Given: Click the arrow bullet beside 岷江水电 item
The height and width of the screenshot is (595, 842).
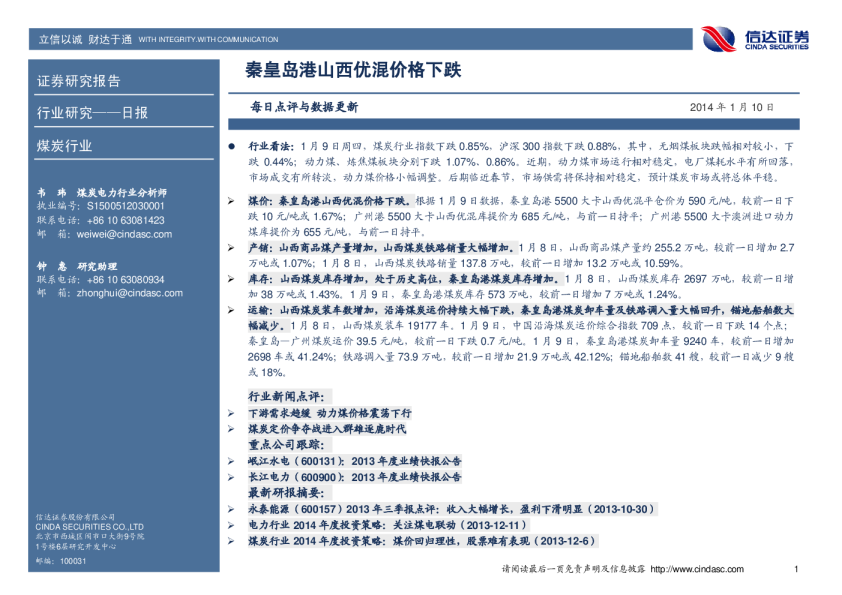Looking at the screenshot, I should [x=232, y=461].
